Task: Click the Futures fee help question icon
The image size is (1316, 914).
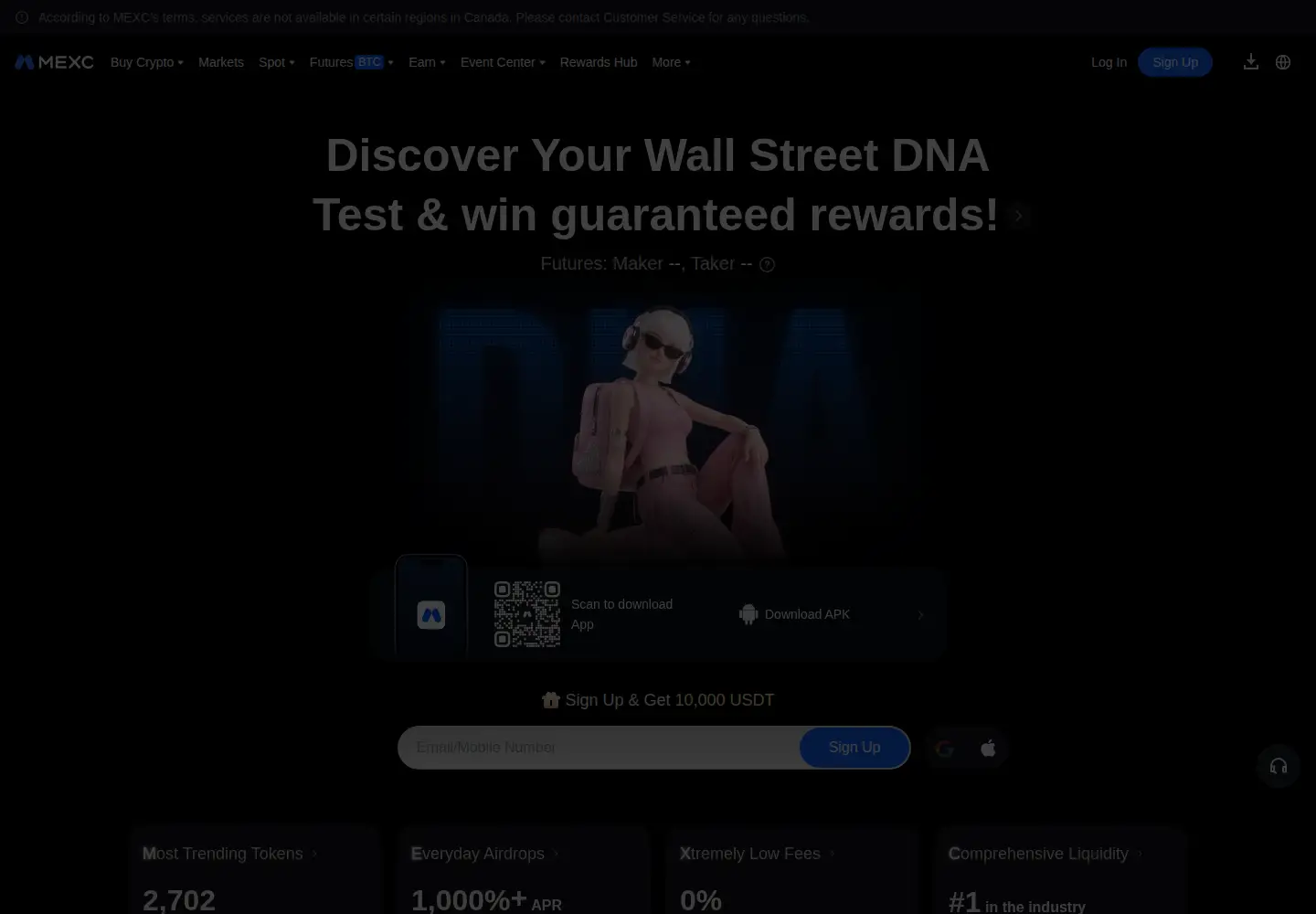Action: point(768,264)
